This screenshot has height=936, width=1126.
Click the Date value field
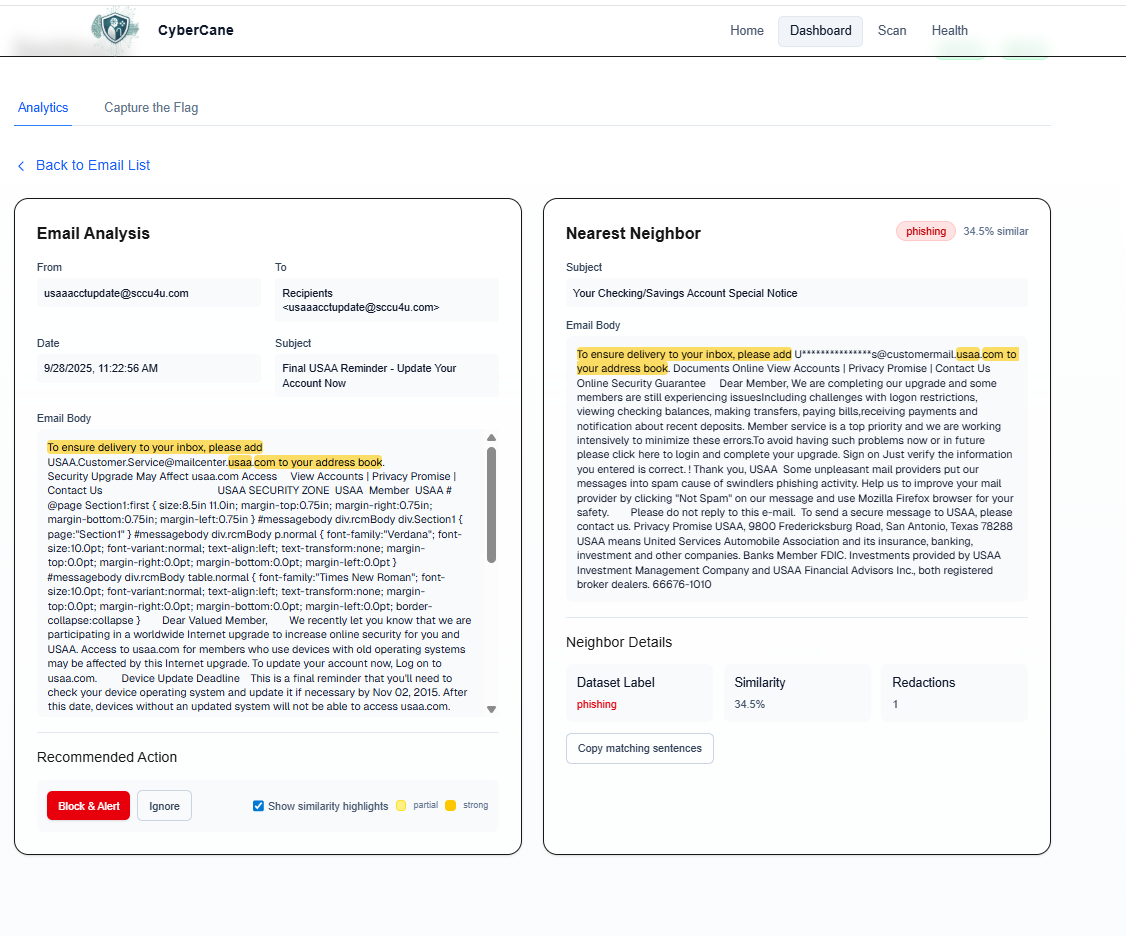149,368
